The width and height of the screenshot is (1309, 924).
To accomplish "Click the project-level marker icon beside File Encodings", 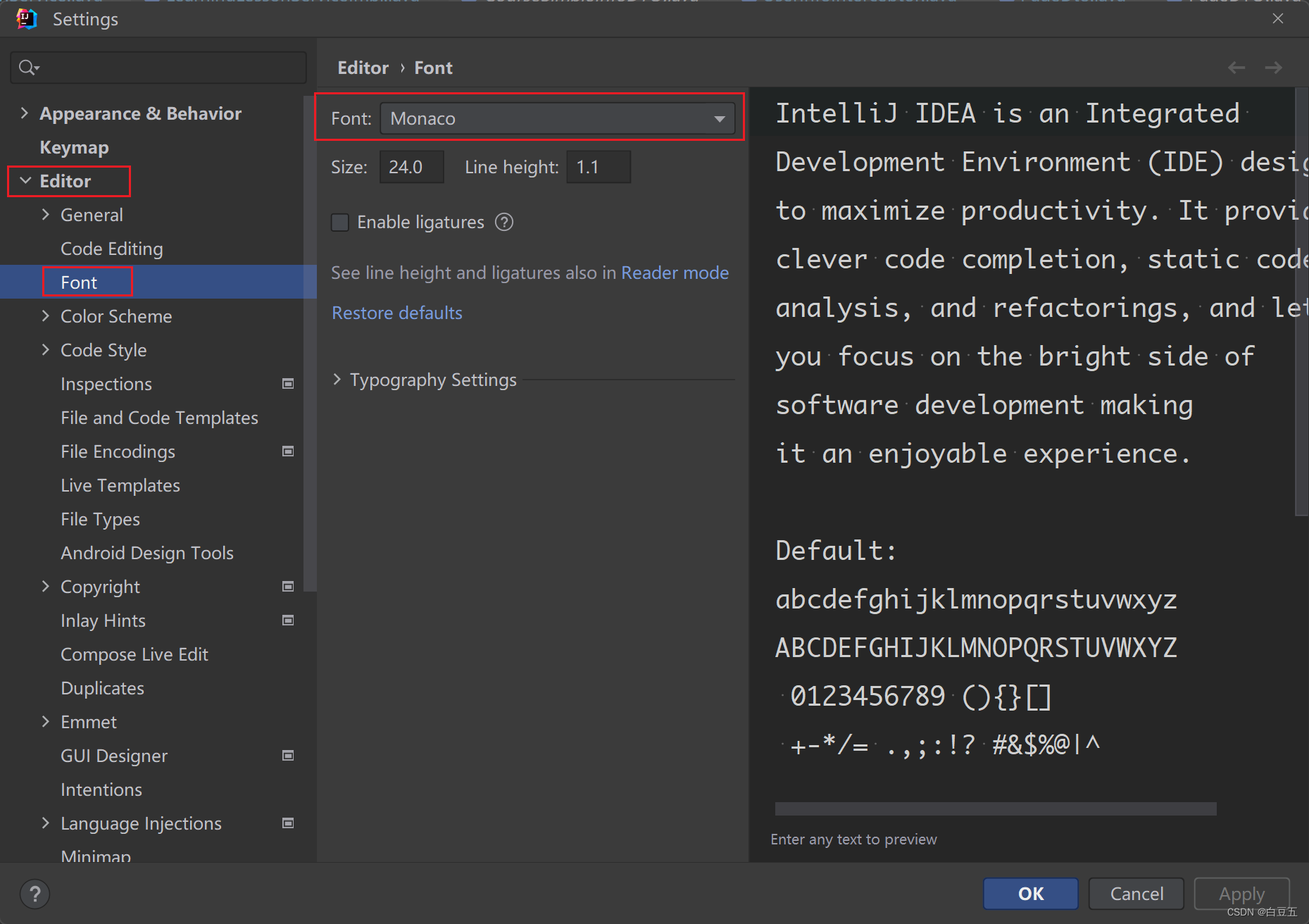I will (288, 451).
